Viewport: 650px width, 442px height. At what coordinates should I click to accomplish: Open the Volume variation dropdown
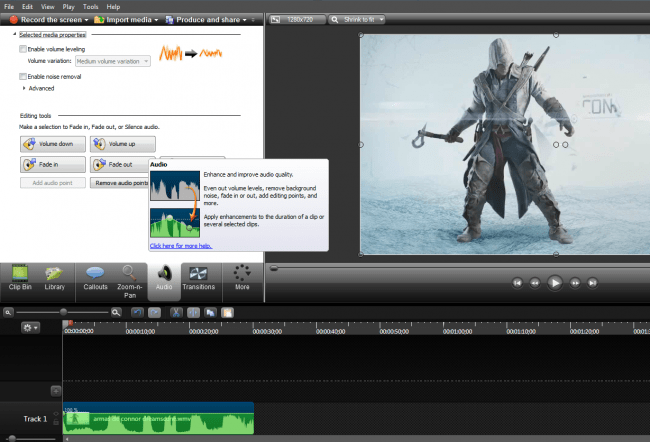(113, 61)
